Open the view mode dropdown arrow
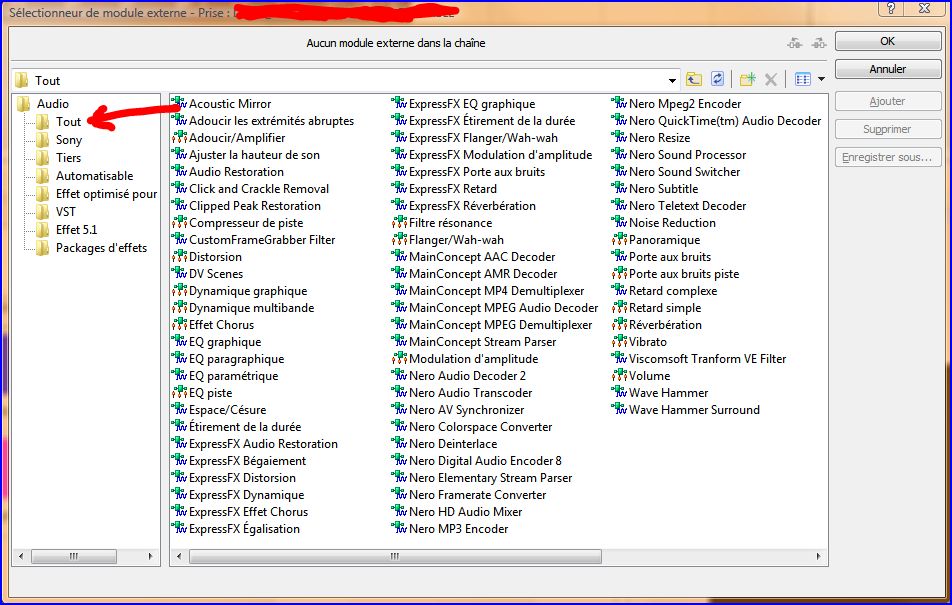 click(821, 79)
